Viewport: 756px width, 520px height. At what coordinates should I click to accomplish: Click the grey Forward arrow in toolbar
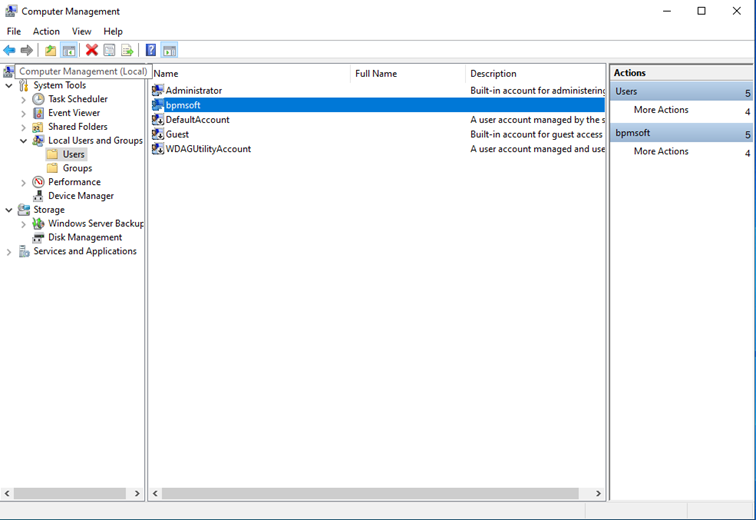click(27, 50)
